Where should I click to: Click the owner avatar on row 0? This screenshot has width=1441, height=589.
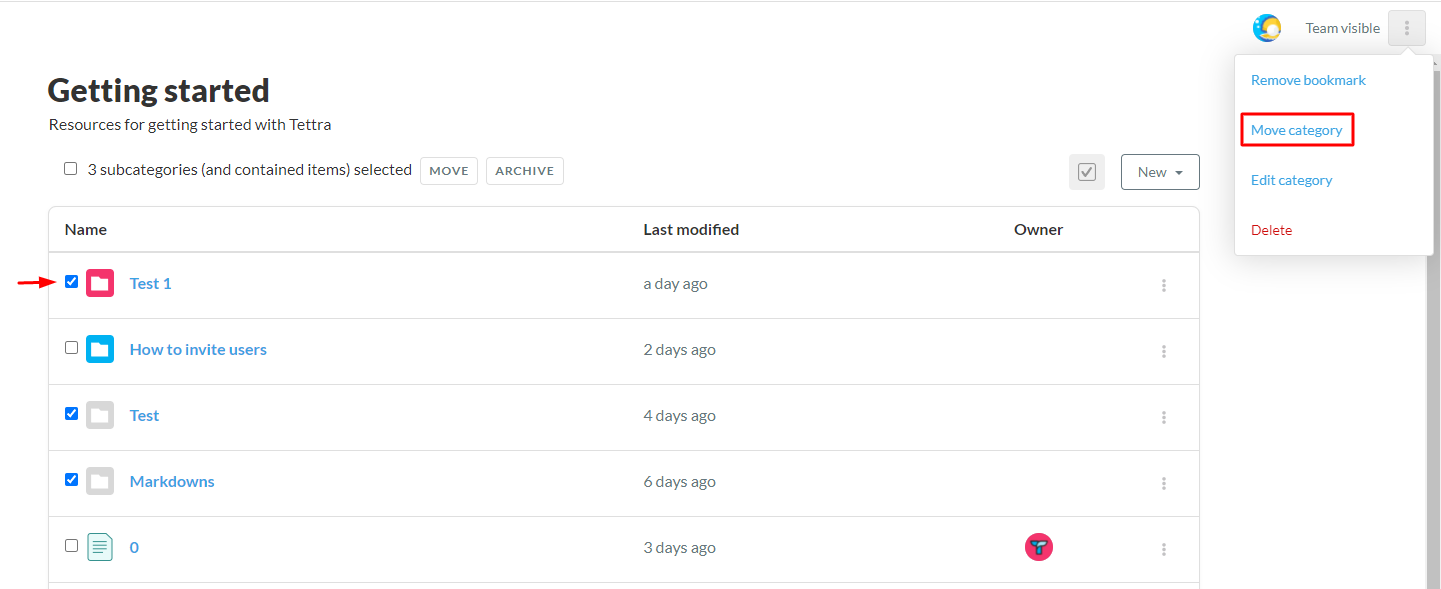(x=1039, y=547)
